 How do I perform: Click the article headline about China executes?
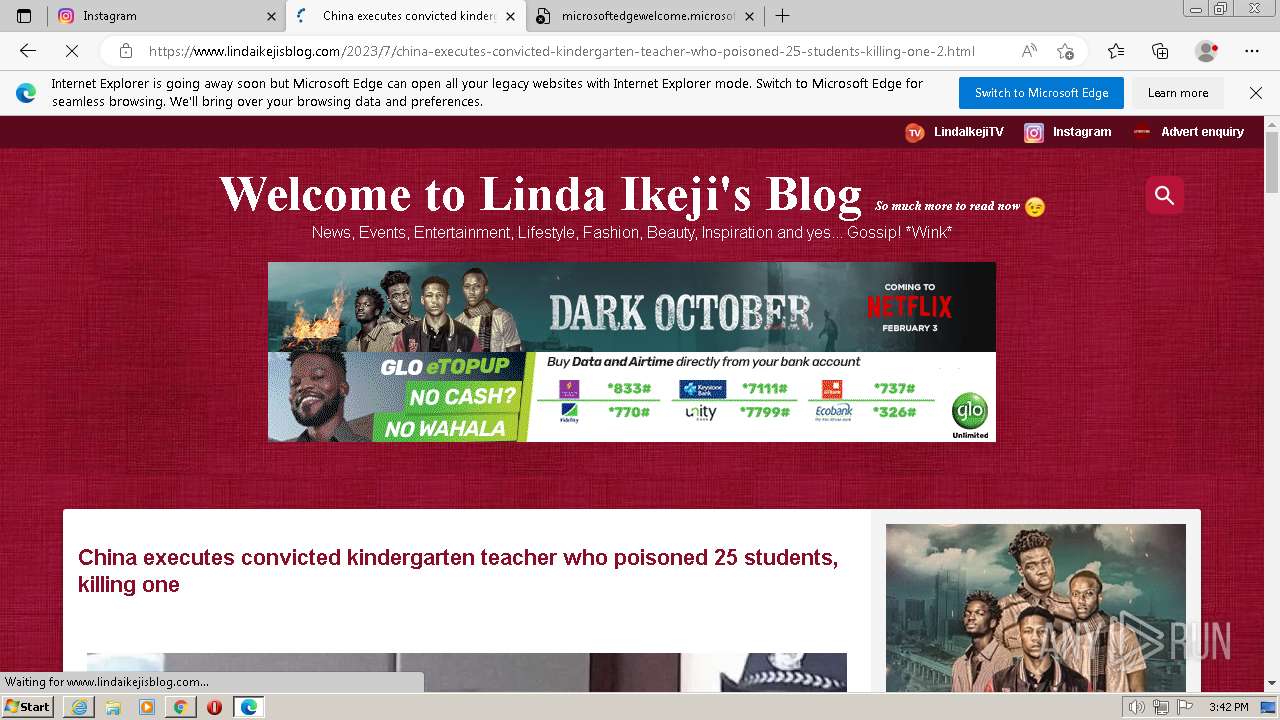458,571
